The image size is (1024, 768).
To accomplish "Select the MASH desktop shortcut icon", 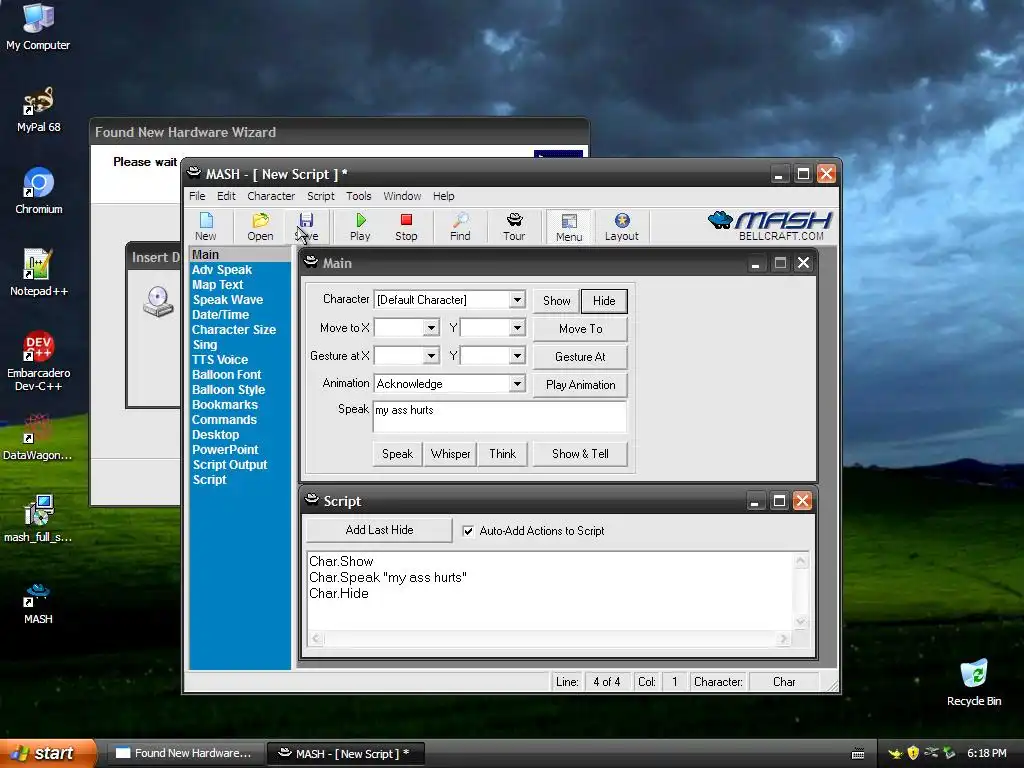I will coord(38,604).
